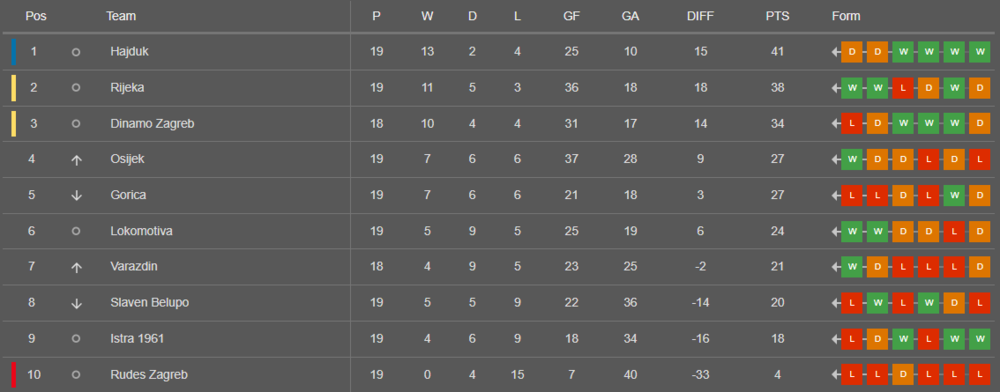Screen dimensions: 1000x392
Task: Click Osijek's upward position arrow icon
Action: click(x=76, y=160)
